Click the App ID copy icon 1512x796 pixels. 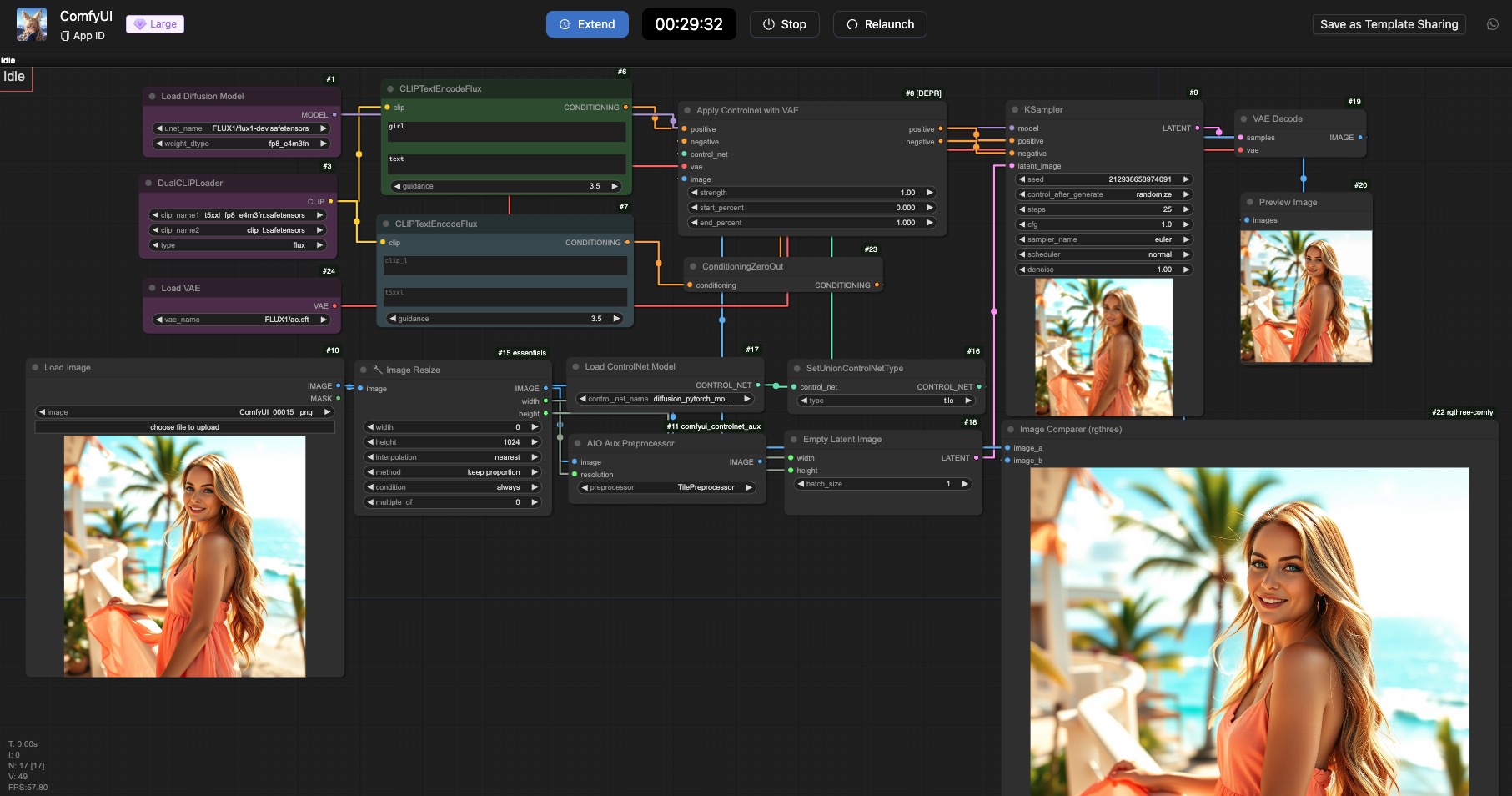pos(65,36)
